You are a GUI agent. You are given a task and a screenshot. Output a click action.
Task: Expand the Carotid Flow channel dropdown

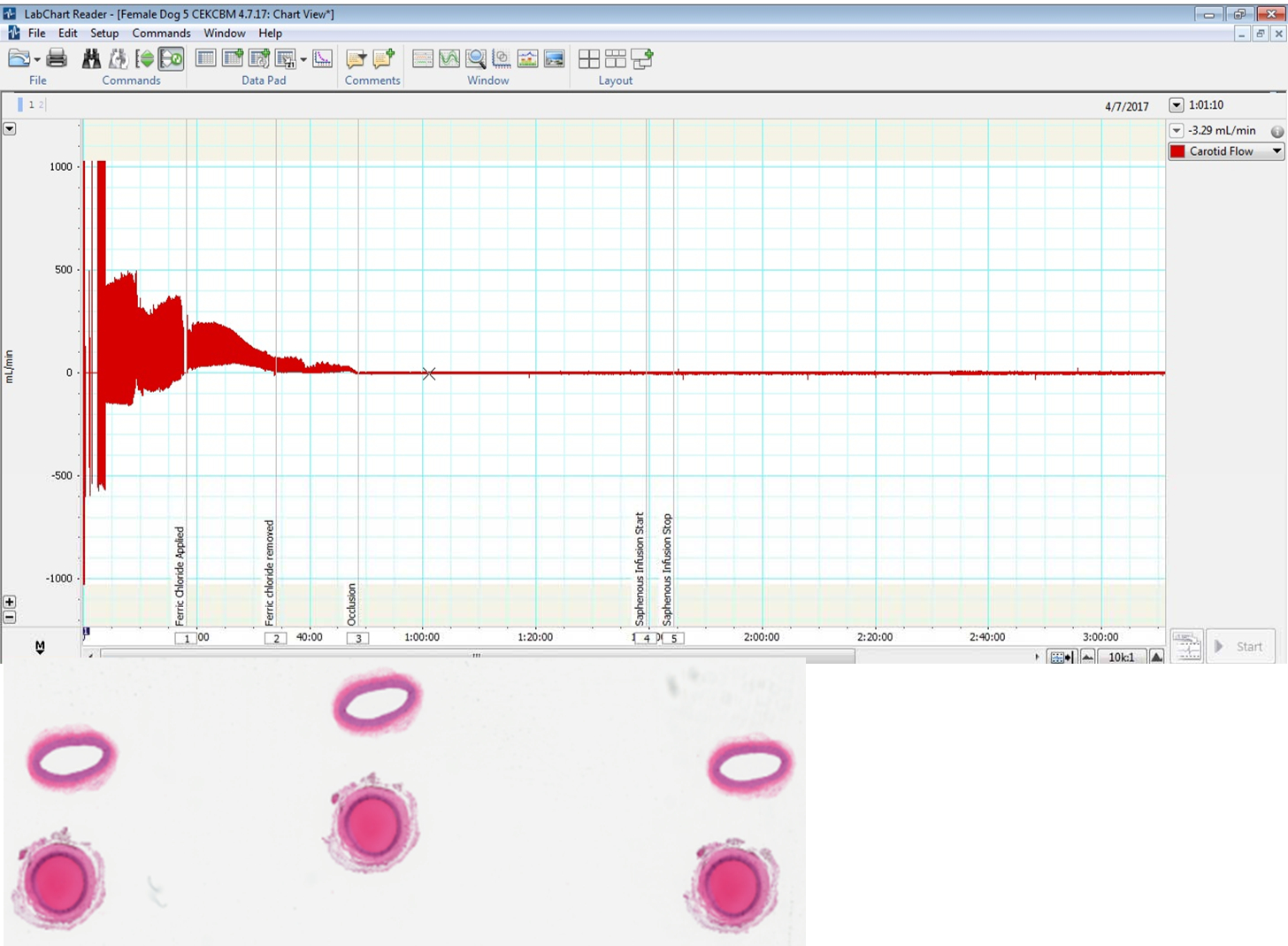[1276, 151]
